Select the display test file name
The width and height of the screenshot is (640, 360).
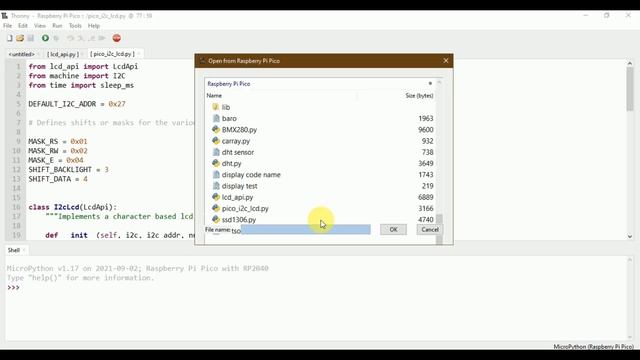point(240,186)
